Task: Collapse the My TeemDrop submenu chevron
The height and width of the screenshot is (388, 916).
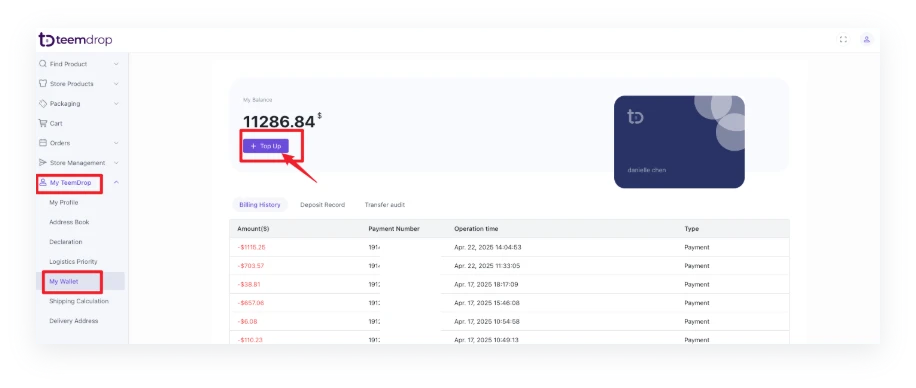Action: pyautogui.click(x=116, y=182)
